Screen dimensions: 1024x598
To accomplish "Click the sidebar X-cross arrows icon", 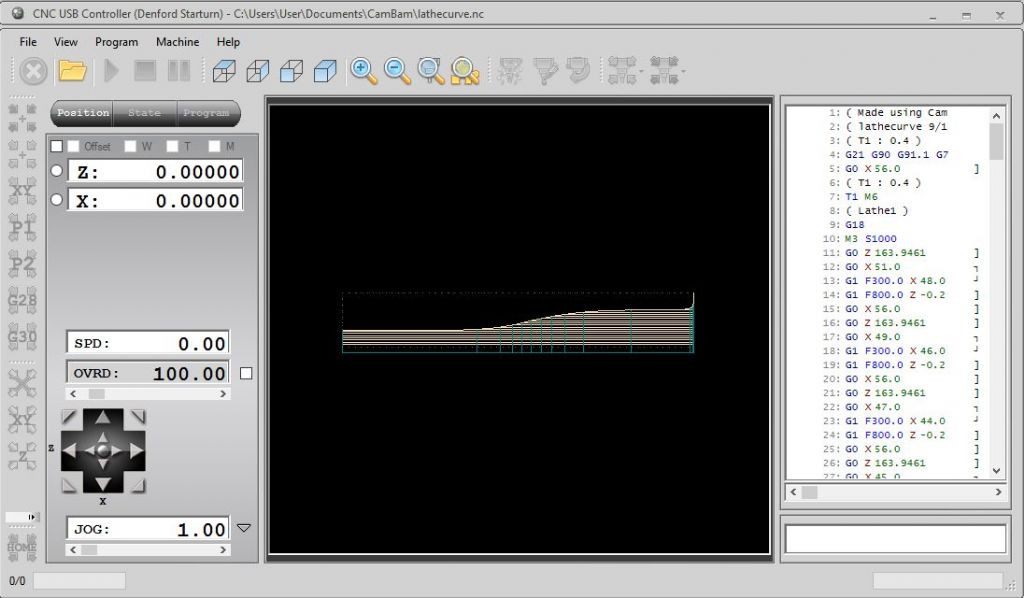I will click(x=22, y=383).
